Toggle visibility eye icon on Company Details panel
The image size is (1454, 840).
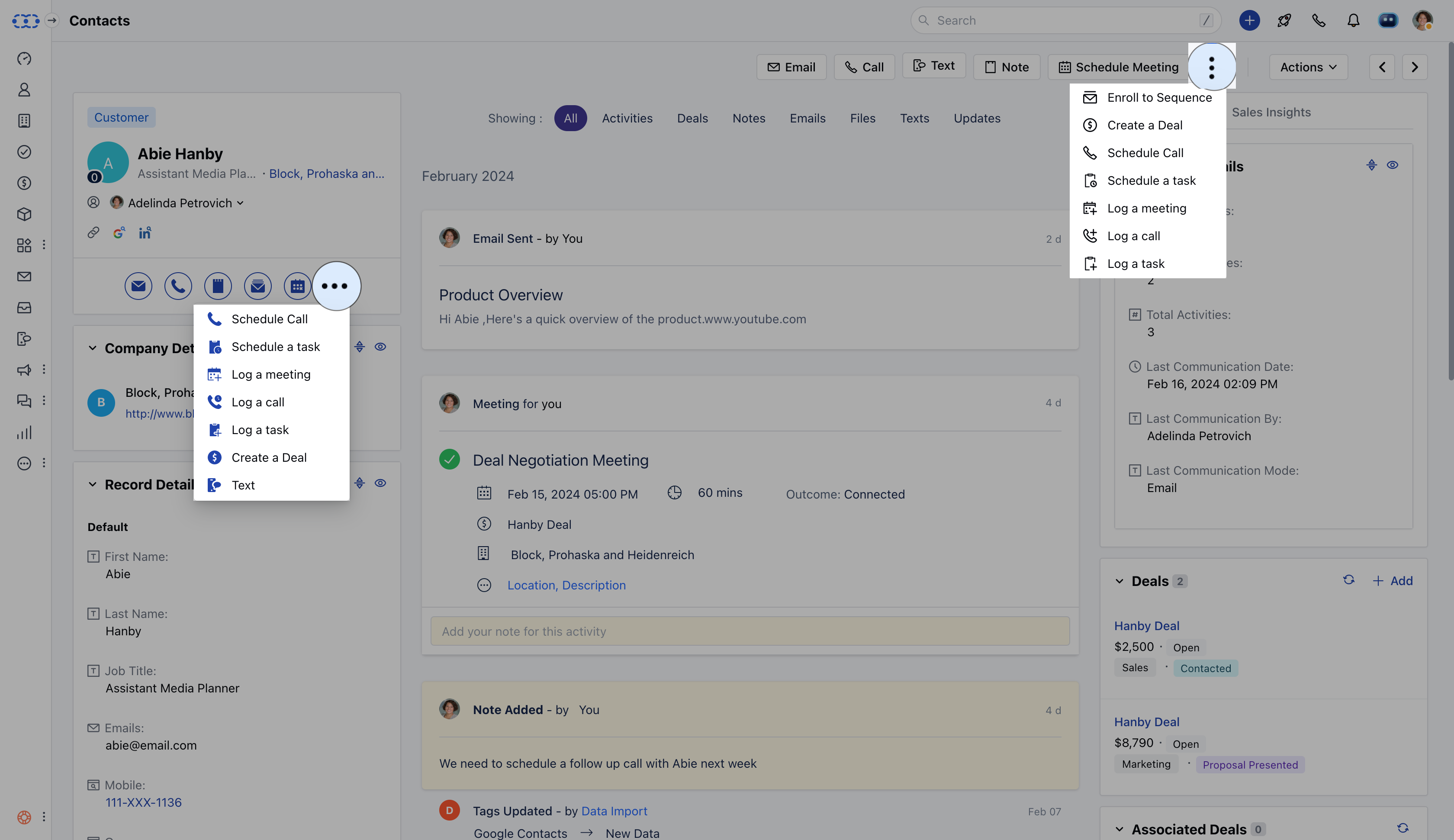click(381, 346)
